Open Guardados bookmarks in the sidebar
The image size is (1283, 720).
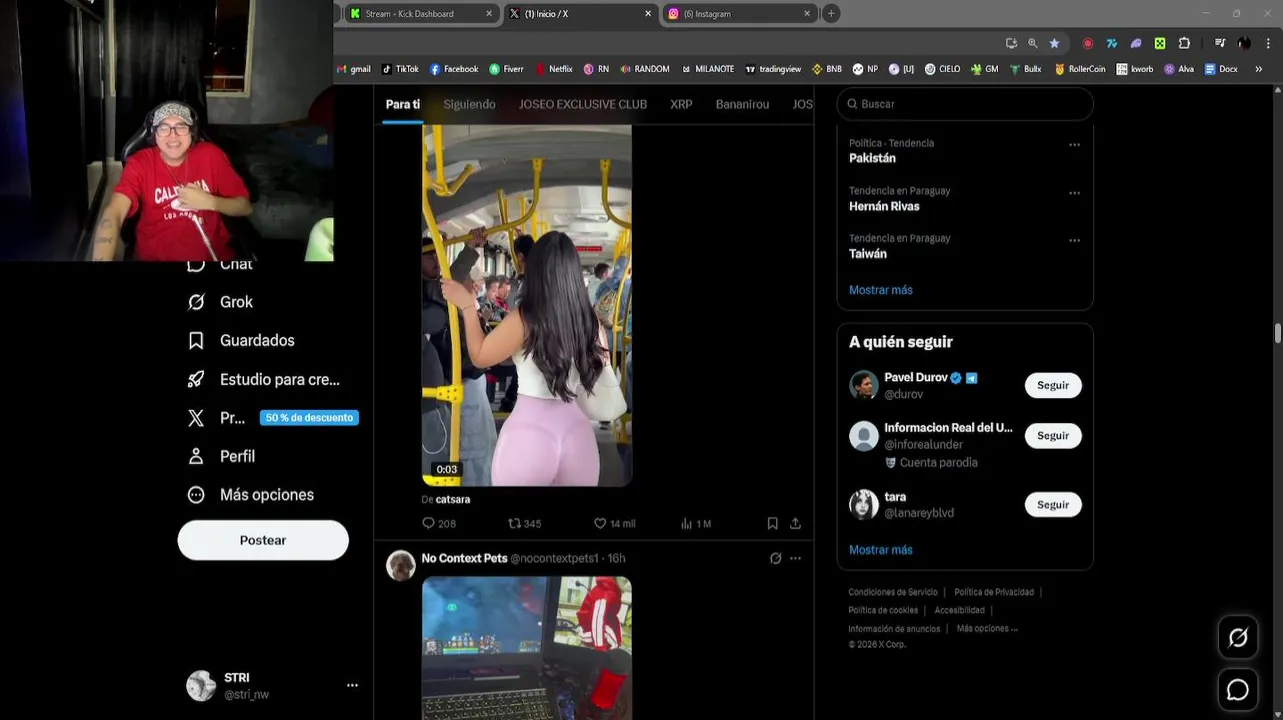[242, 341]
